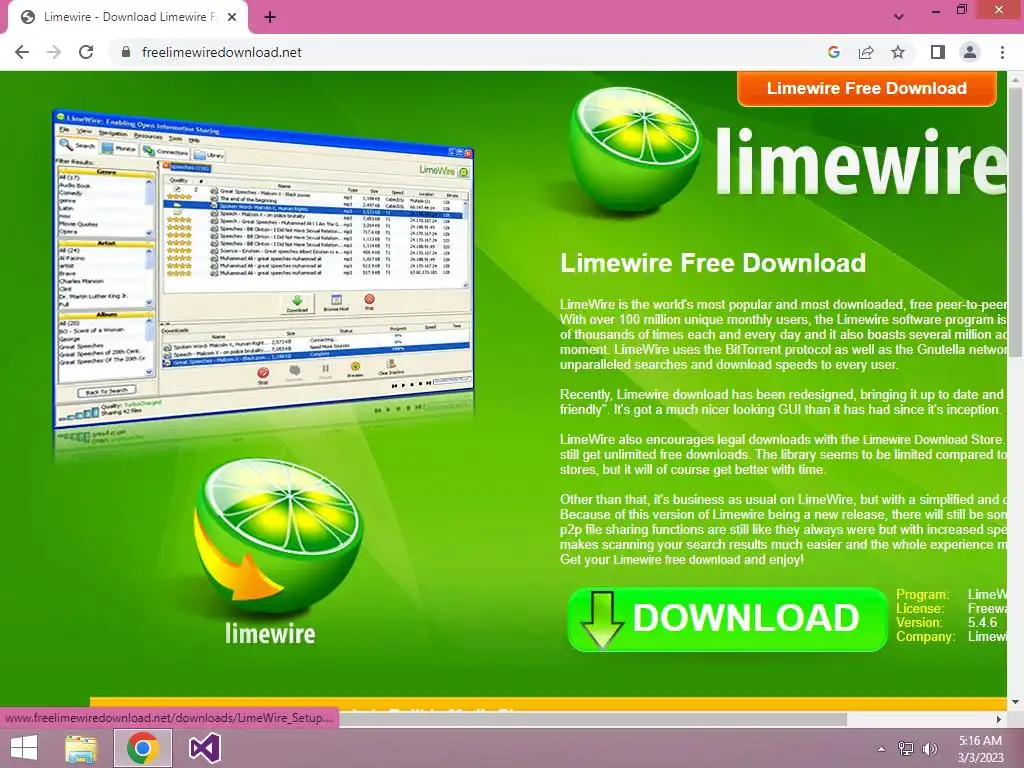Open the taskbar clock showing 5:16 AM

pos(980,749)
